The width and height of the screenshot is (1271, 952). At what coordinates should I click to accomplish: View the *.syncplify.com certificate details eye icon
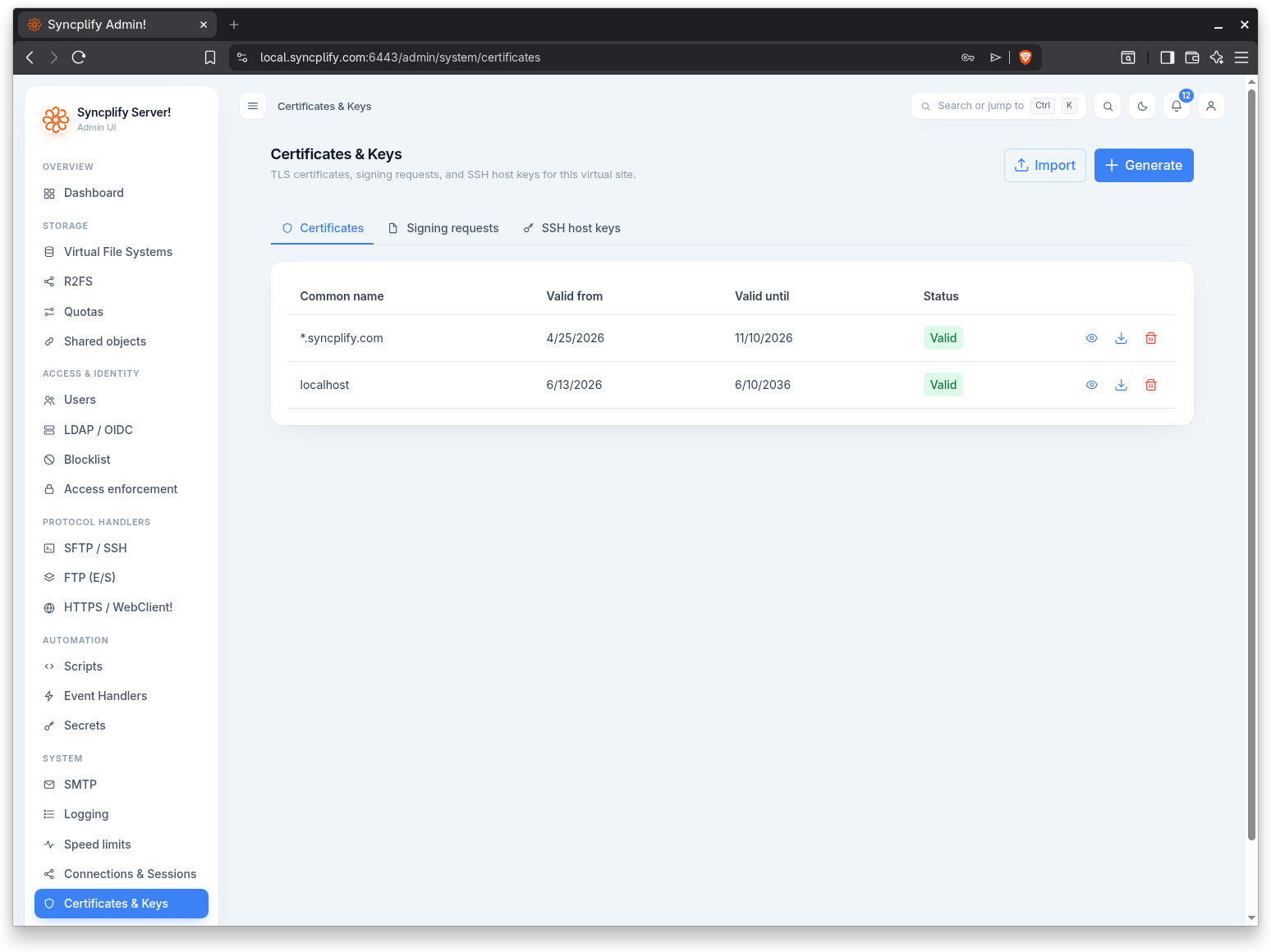click(1091, 338)
